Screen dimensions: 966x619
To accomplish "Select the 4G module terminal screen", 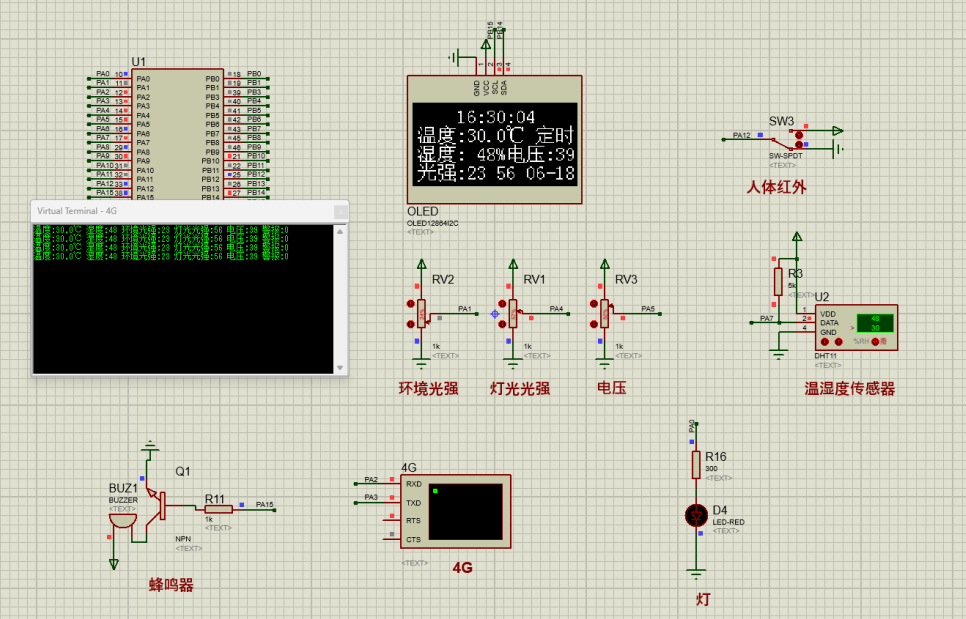I will 467,511.
